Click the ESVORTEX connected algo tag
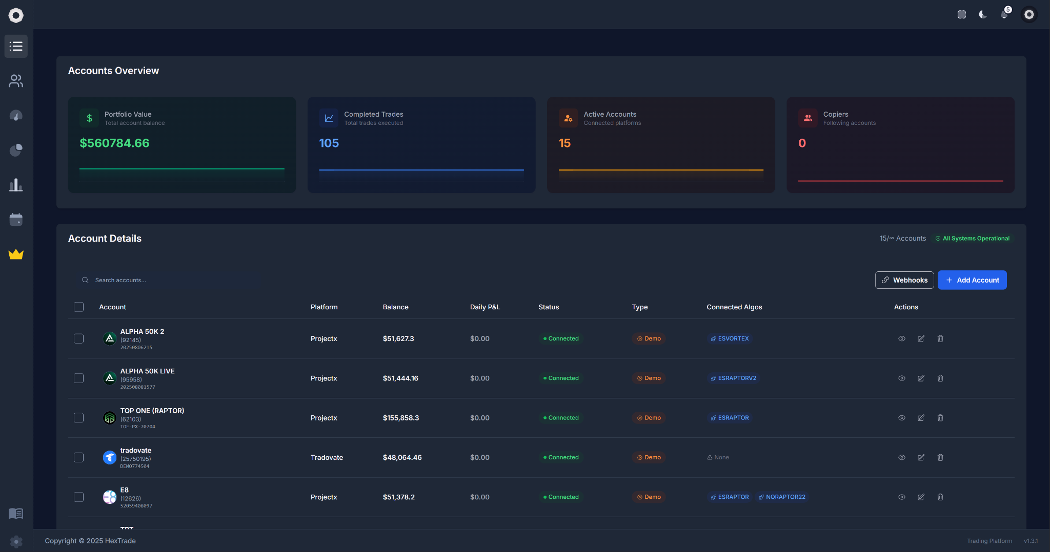This screenshot has height=552, width=1052. pyautogui.click(x=729, y=339)
